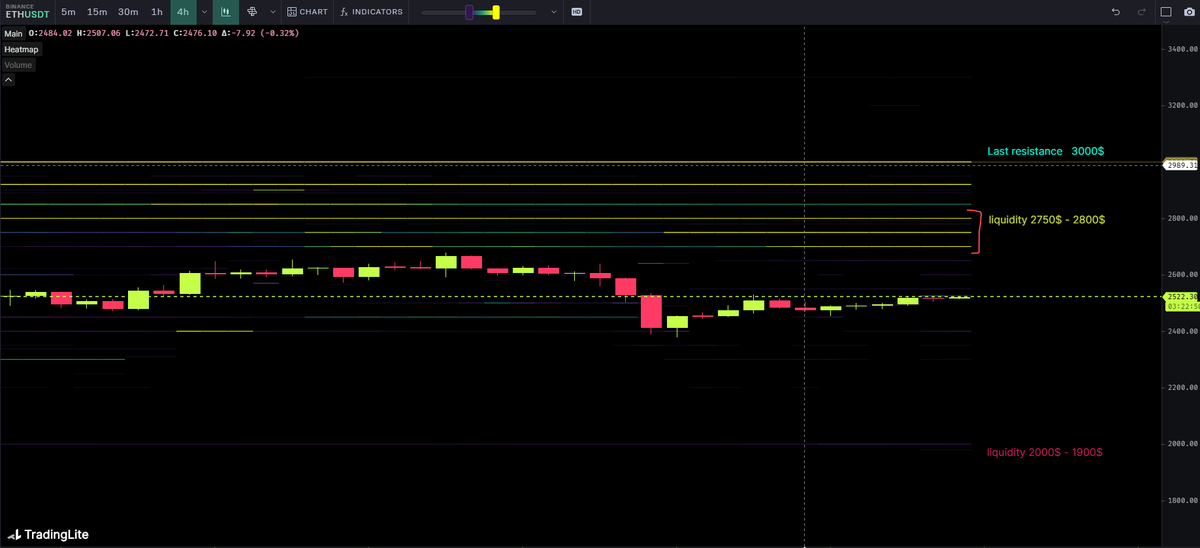The image size is (1200, 548).
Task: Collapse the layer list with chevron
Action: click(9, 80)
